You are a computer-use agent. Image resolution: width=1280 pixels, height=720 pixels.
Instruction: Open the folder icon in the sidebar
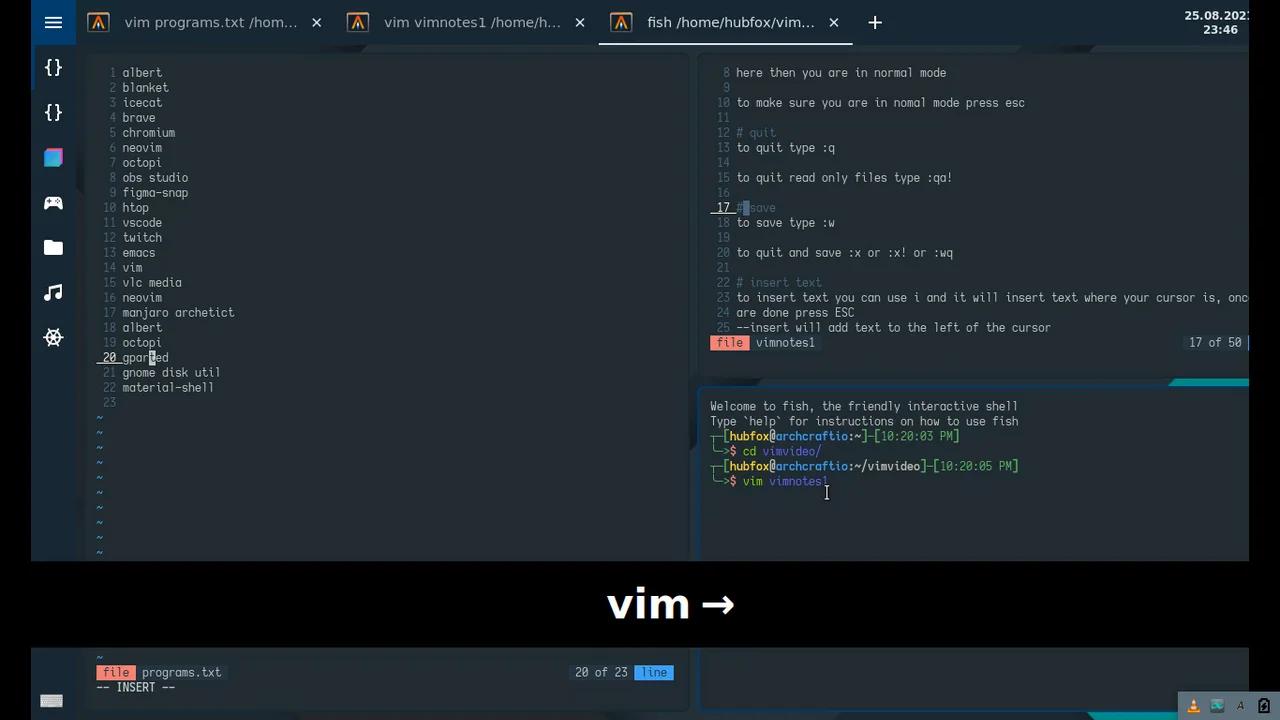pyautogui.click(x=53, y=247)
